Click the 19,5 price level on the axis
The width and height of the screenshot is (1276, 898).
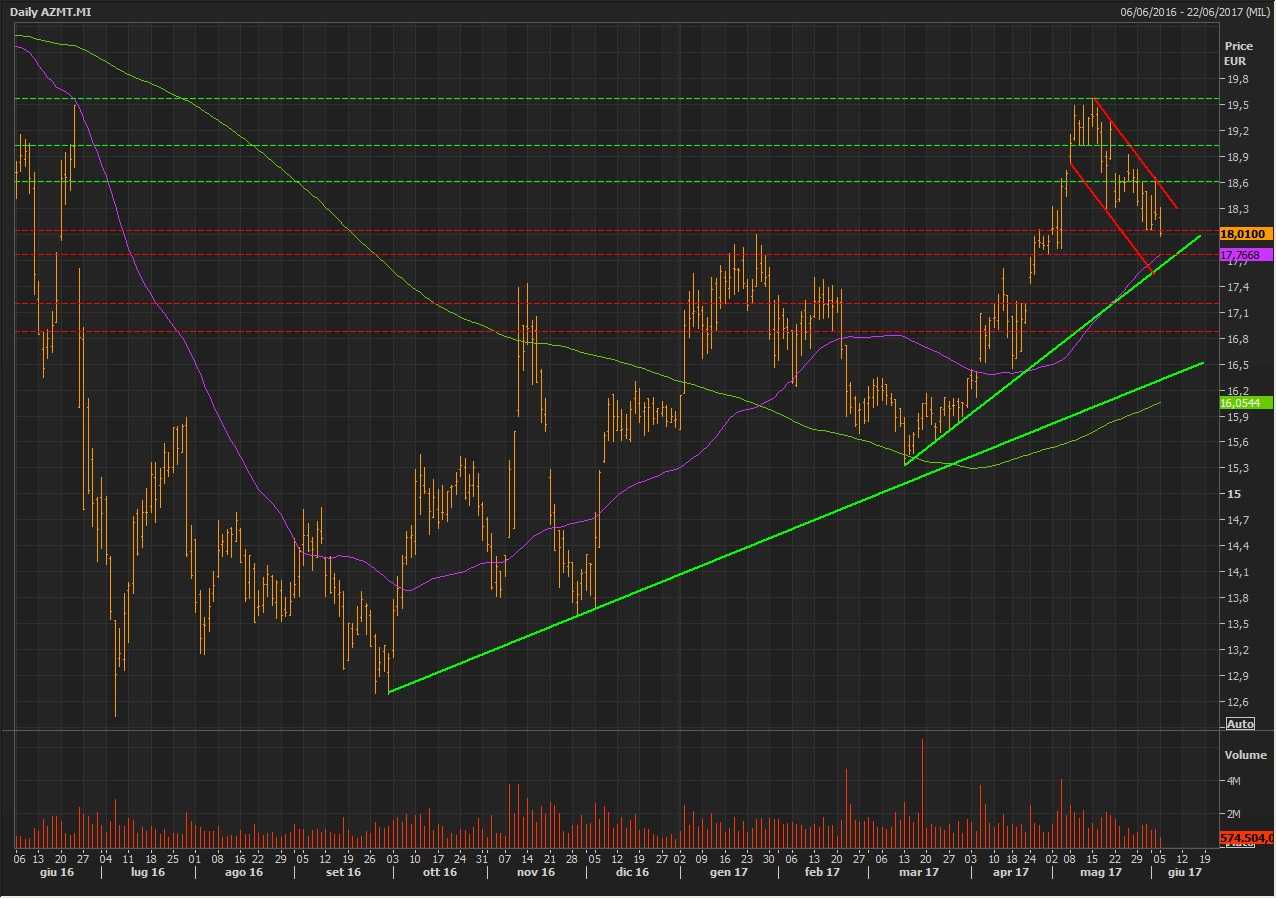(x=1237, y=105)
